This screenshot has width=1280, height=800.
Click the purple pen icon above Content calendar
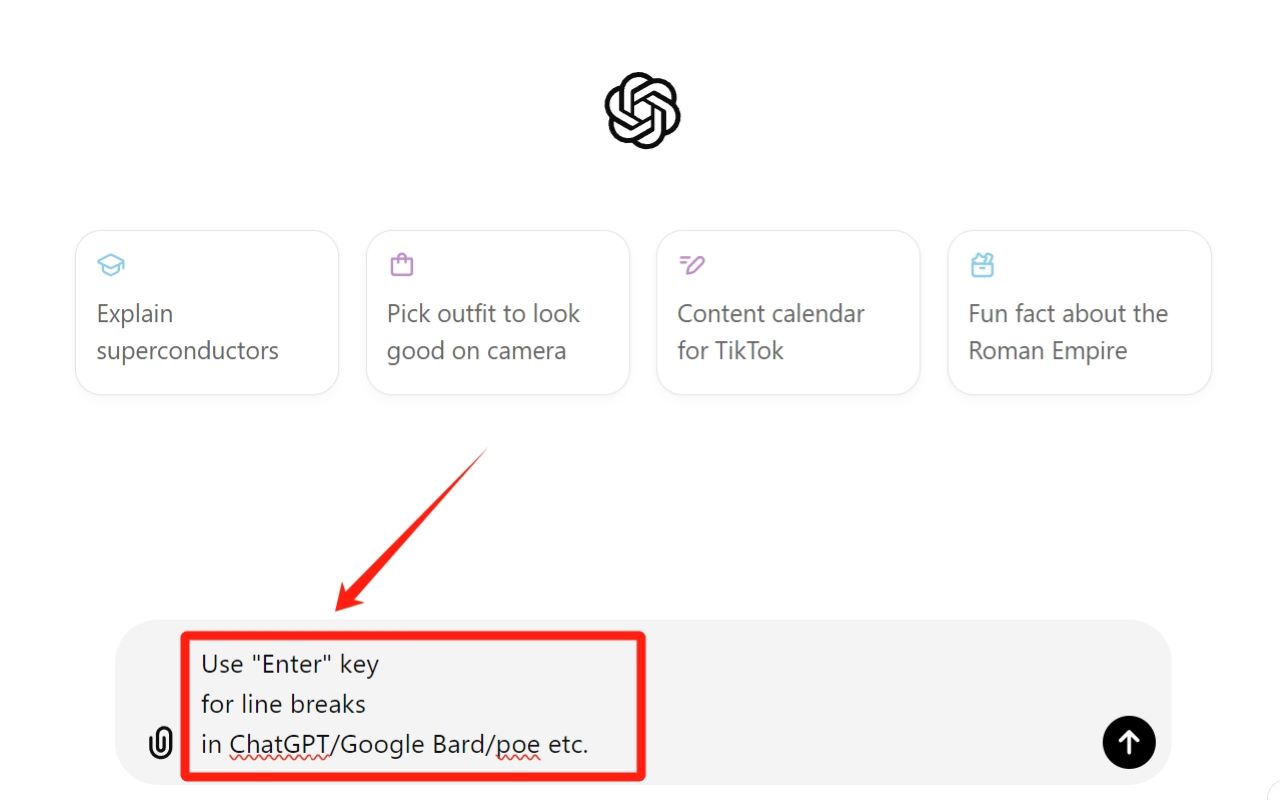click(x=691, y=264)
